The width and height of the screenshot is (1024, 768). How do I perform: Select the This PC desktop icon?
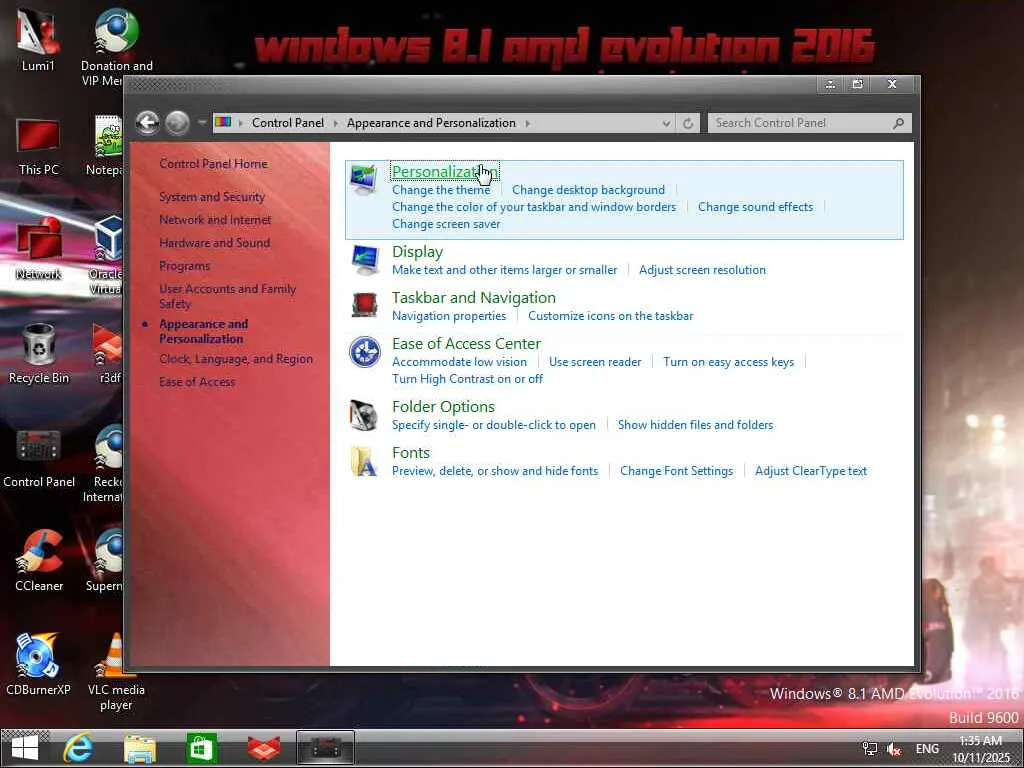click(39, 146)
